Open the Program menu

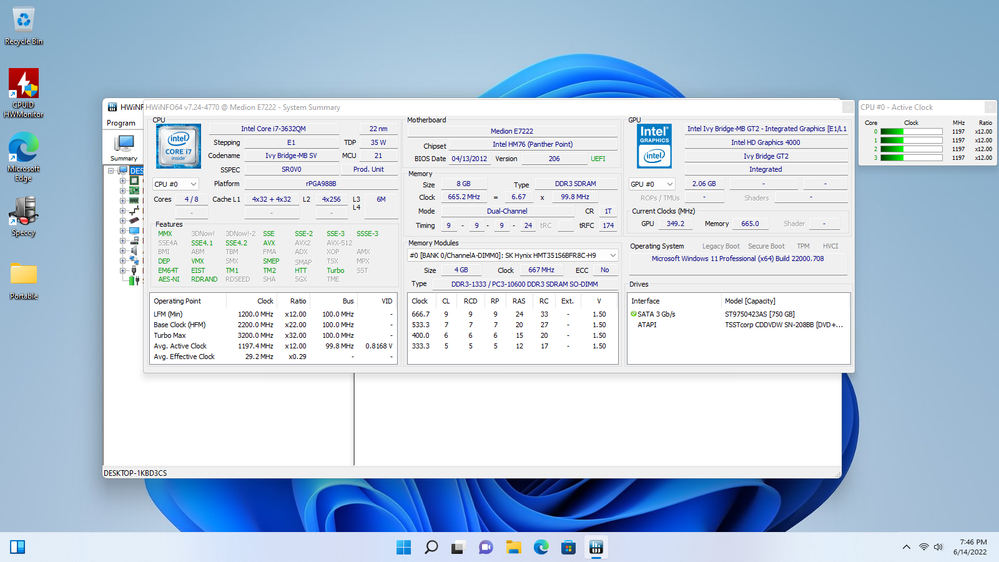point(121,123)
